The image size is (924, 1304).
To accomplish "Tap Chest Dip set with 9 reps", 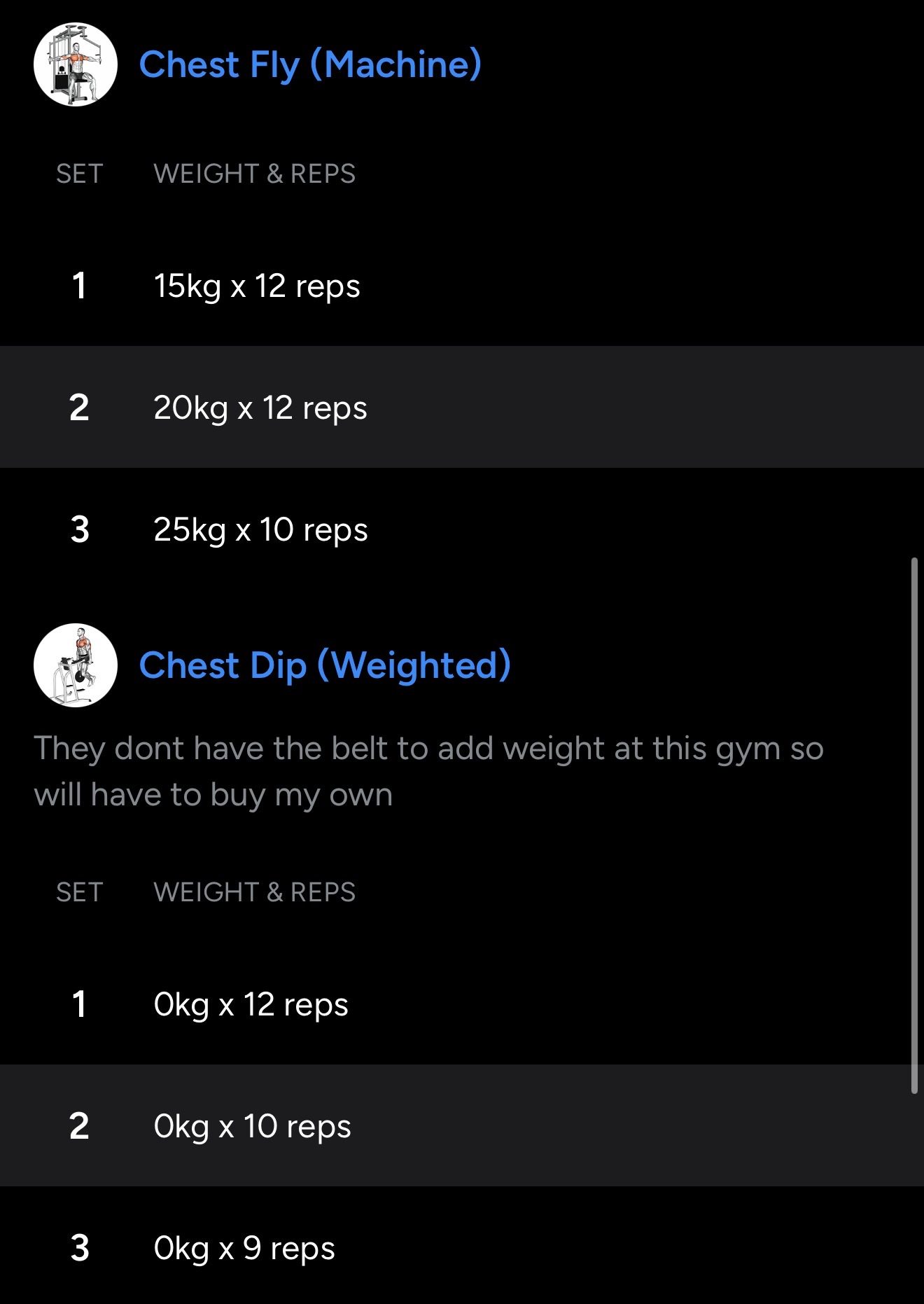I will pyautogui.click(x=244, y=1248).
